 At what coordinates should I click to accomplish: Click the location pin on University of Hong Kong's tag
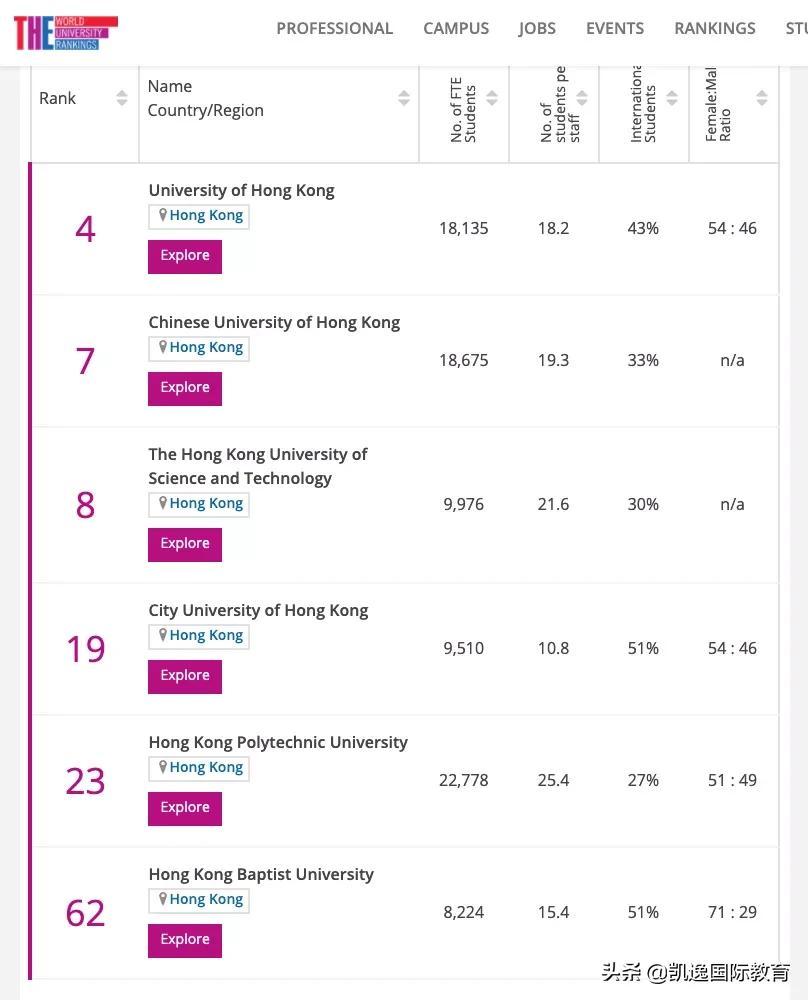pyautogui.click(x=161, y=215)
